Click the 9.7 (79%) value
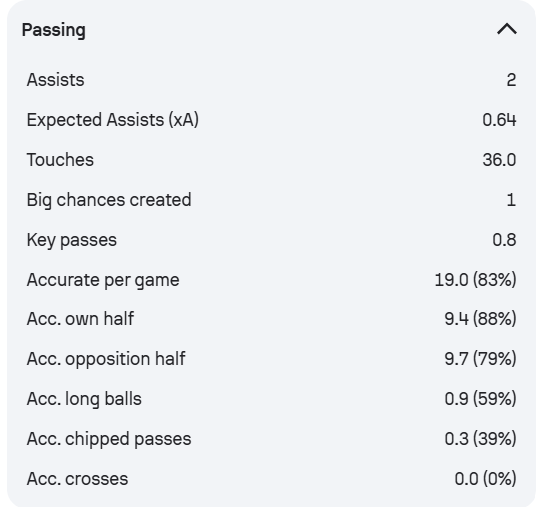Screen dimensions: 537x507 click(x=480, y=359)
